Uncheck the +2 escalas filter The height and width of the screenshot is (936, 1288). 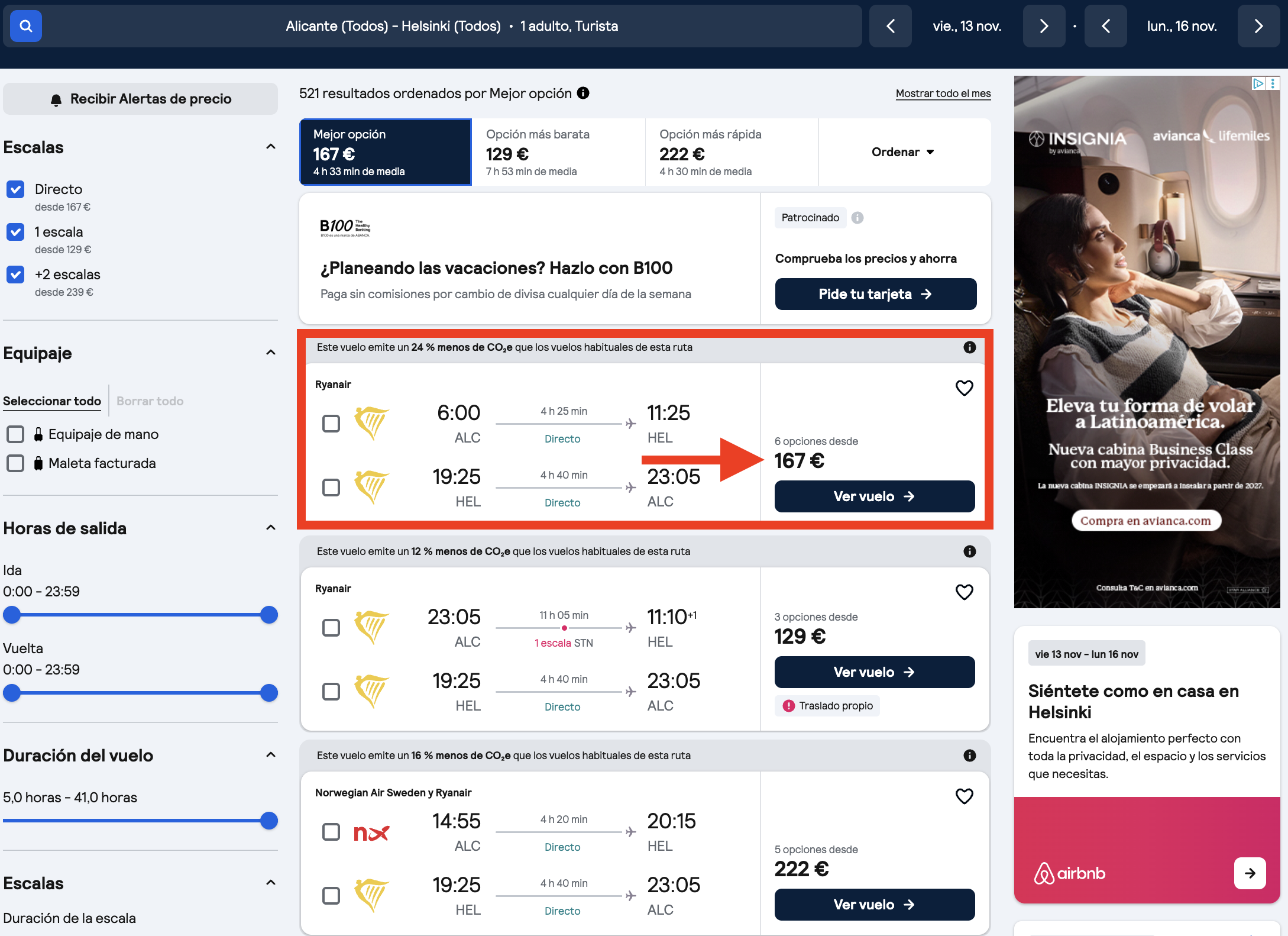(15, 275)
